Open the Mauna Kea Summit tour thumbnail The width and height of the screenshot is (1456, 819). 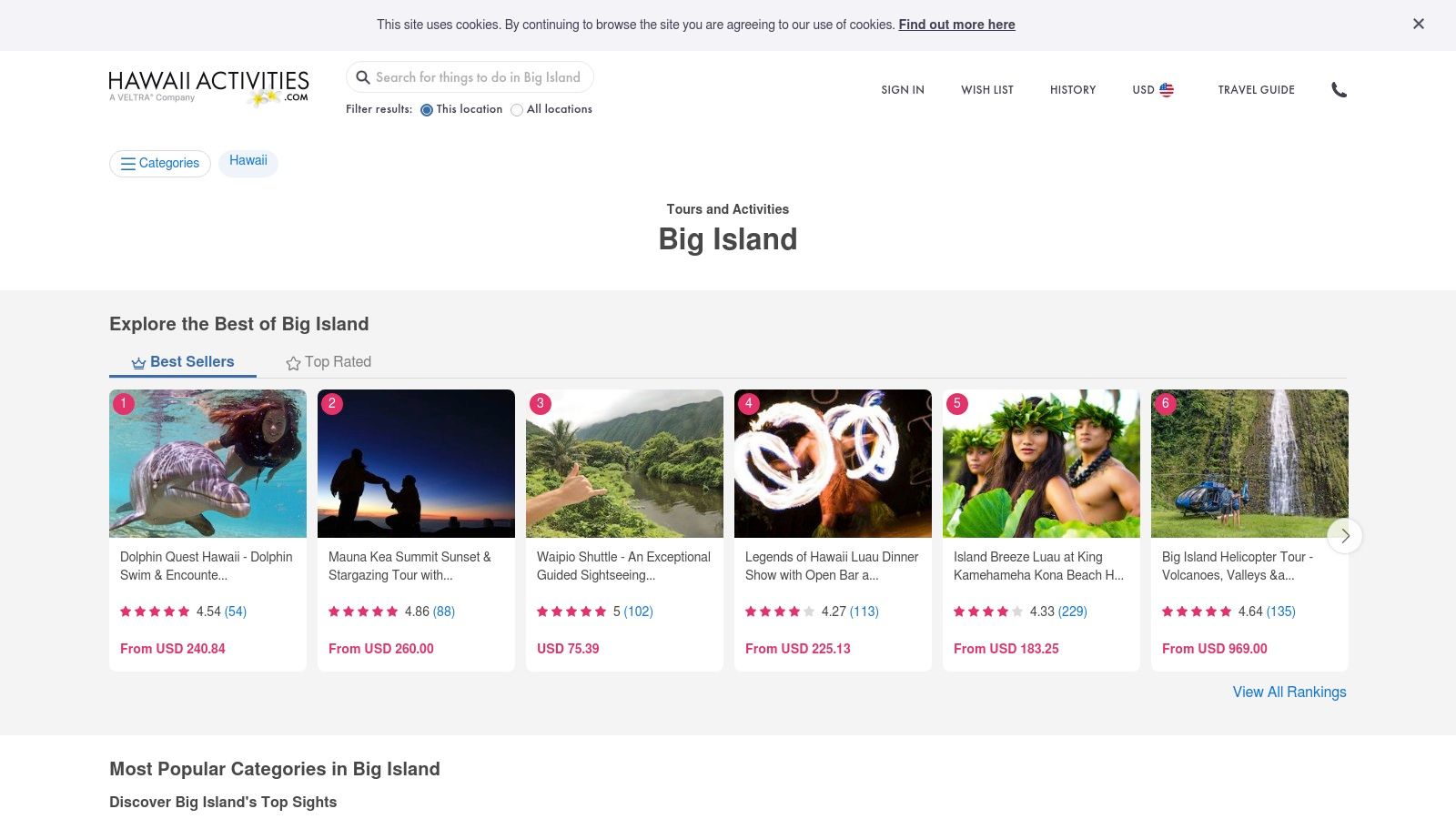pyautogui.click(x=416, y=464)
